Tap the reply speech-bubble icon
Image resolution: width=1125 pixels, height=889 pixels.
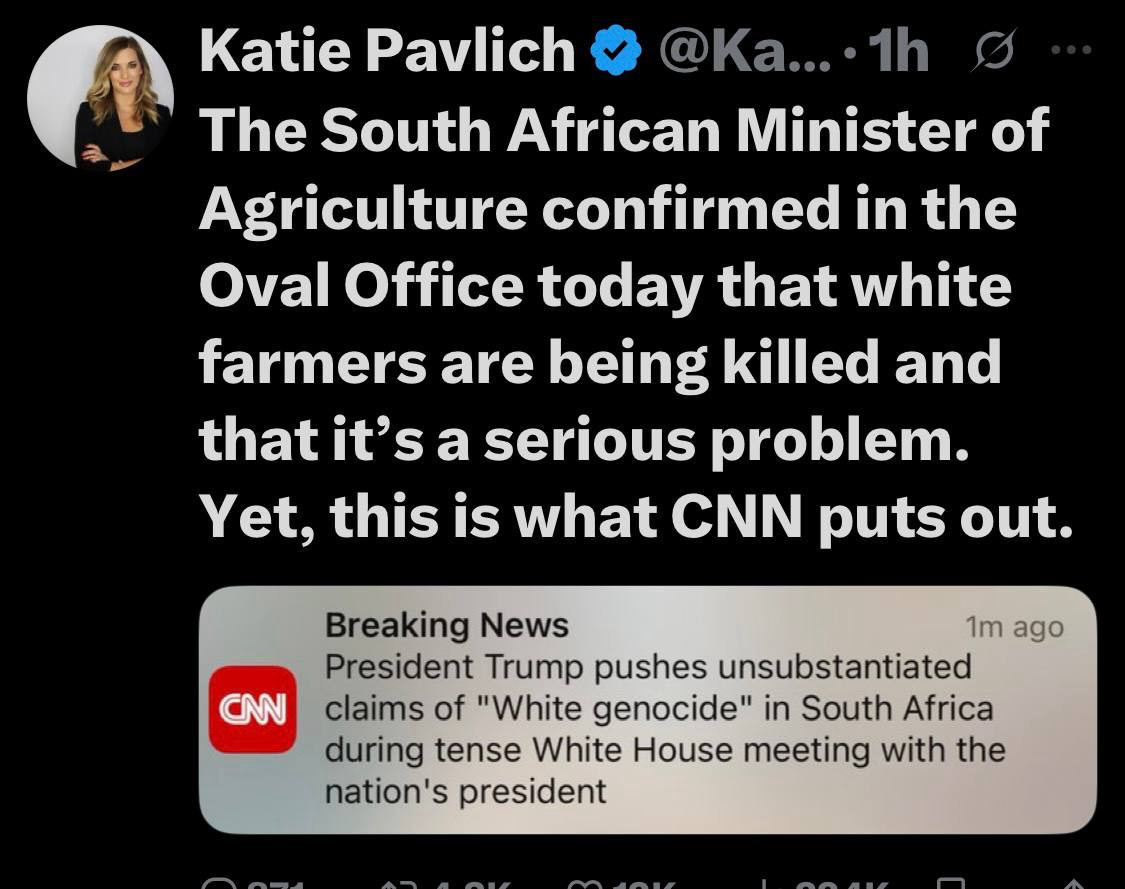pos(216,884)
